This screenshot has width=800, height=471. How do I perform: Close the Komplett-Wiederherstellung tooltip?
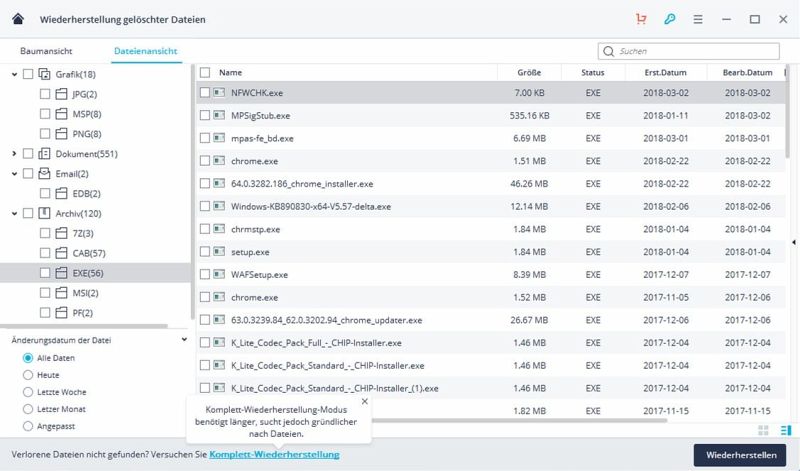(x=364, y=401)
